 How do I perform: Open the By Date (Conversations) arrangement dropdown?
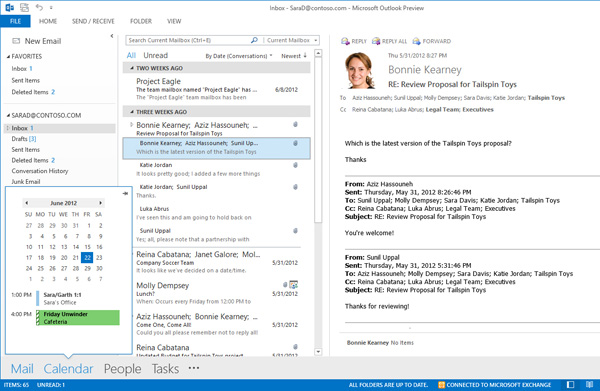pos(238,56)
